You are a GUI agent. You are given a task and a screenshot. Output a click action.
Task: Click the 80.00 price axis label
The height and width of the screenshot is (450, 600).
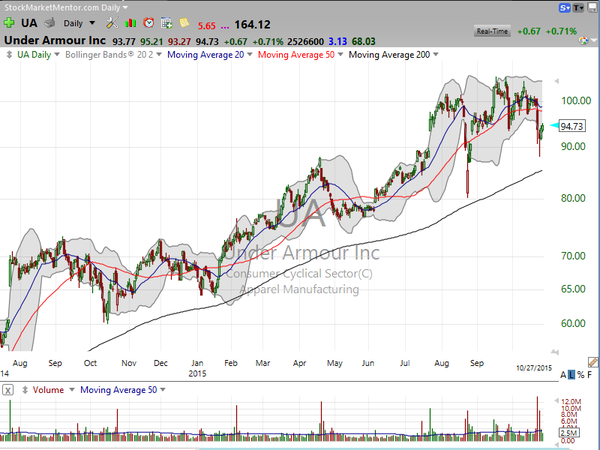tap(573, 198)
